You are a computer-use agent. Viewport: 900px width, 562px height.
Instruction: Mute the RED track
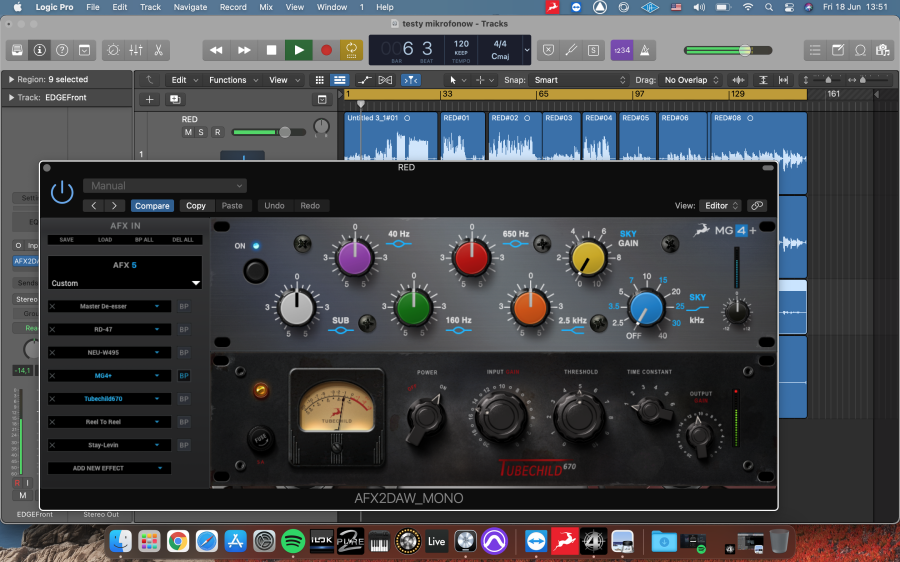188,132
